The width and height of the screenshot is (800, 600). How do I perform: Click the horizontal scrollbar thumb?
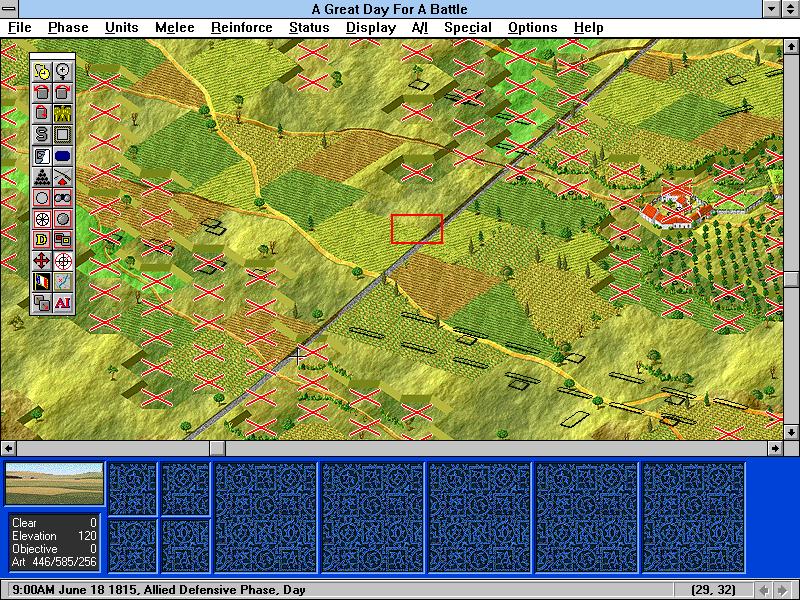(x=217, y=448)
